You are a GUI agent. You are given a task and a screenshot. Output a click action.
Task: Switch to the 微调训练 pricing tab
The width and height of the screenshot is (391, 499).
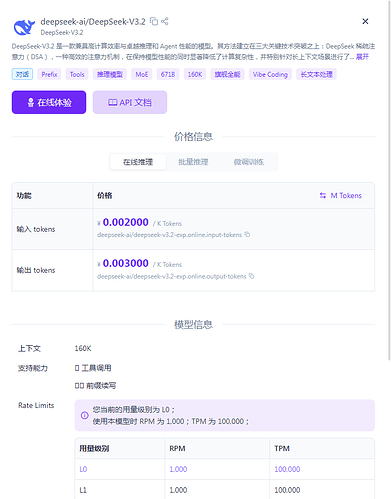[x=249, y=162]
